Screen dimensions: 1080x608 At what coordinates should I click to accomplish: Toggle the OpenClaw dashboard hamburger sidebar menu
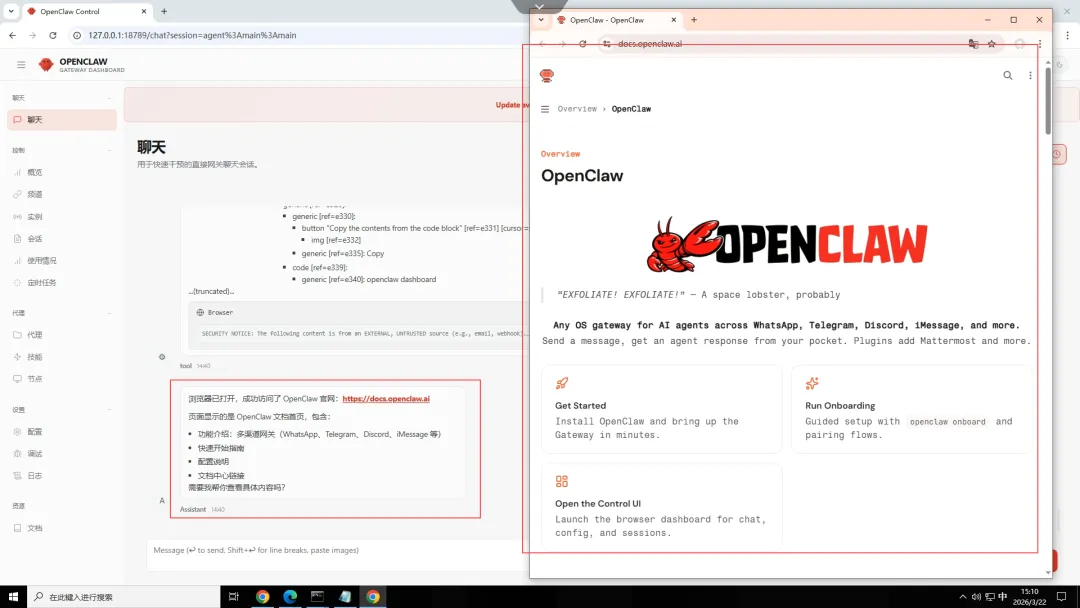coord(21,65)
